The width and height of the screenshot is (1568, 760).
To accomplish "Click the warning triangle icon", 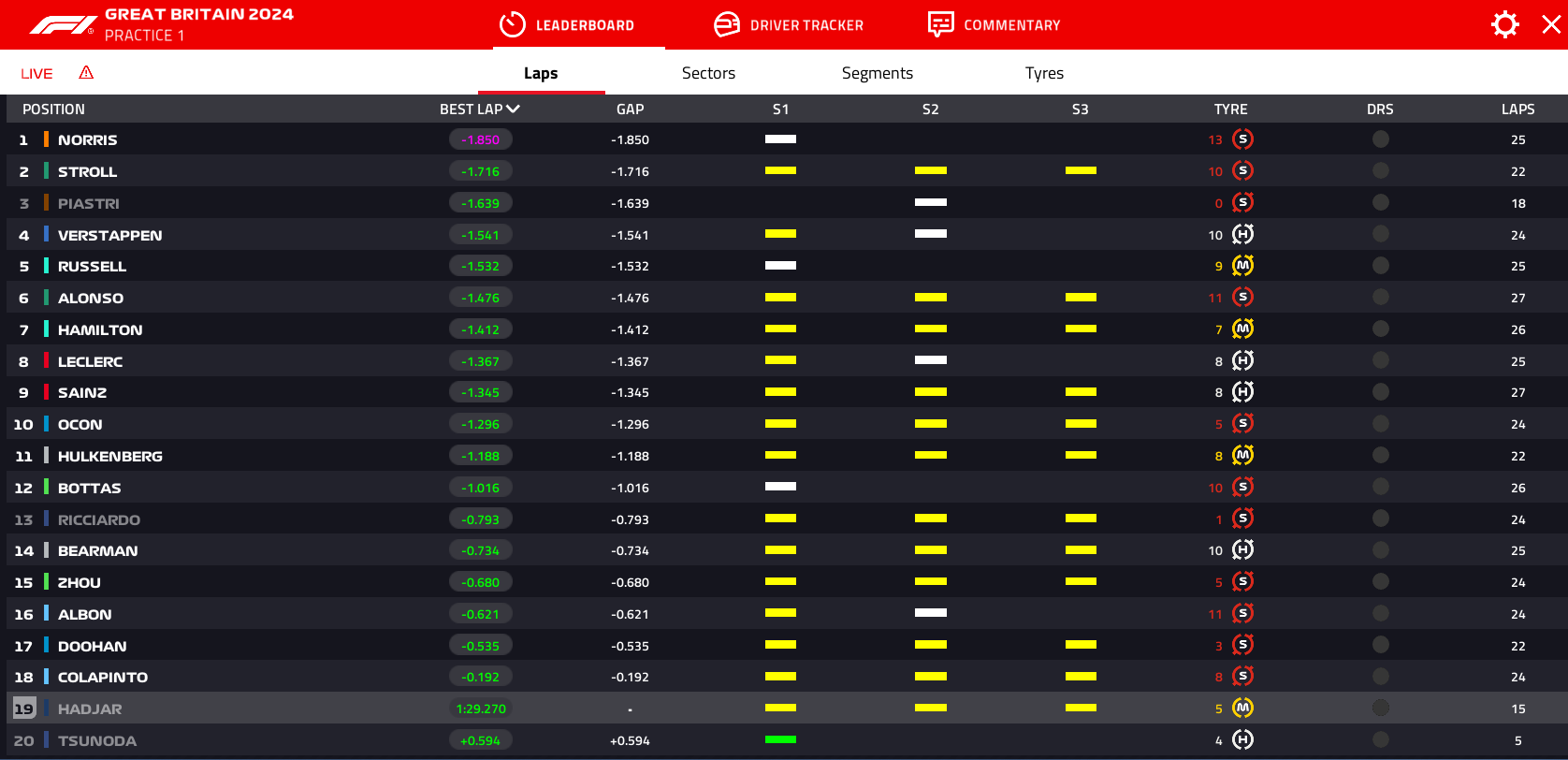I will pos(86,72).
